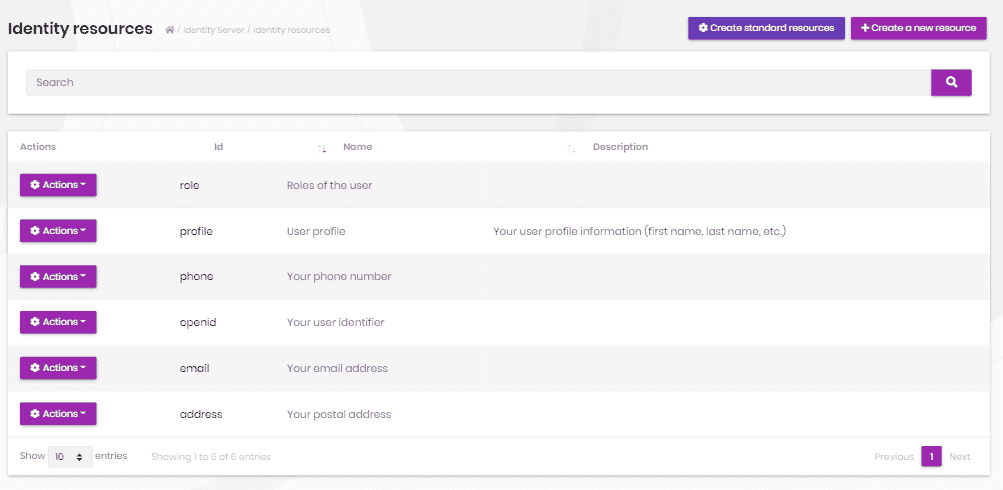Click the Id column sort arrows

click(322, 148)
